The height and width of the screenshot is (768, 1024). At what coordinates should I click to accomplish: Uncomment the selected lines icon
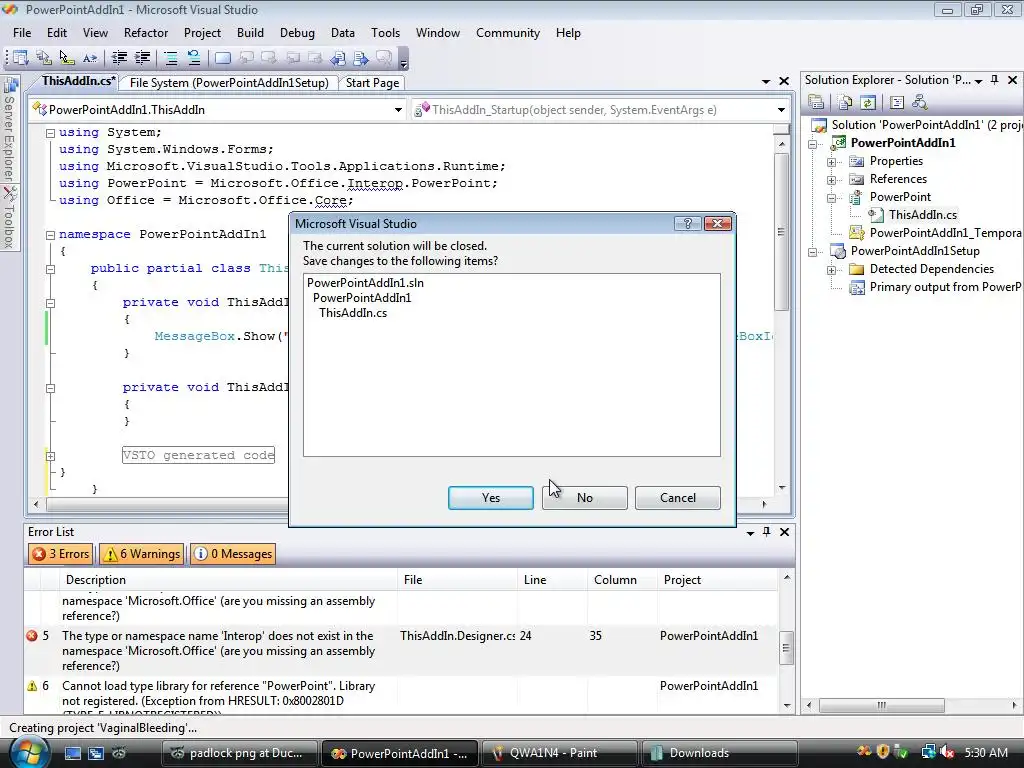(x=194, y=58)
